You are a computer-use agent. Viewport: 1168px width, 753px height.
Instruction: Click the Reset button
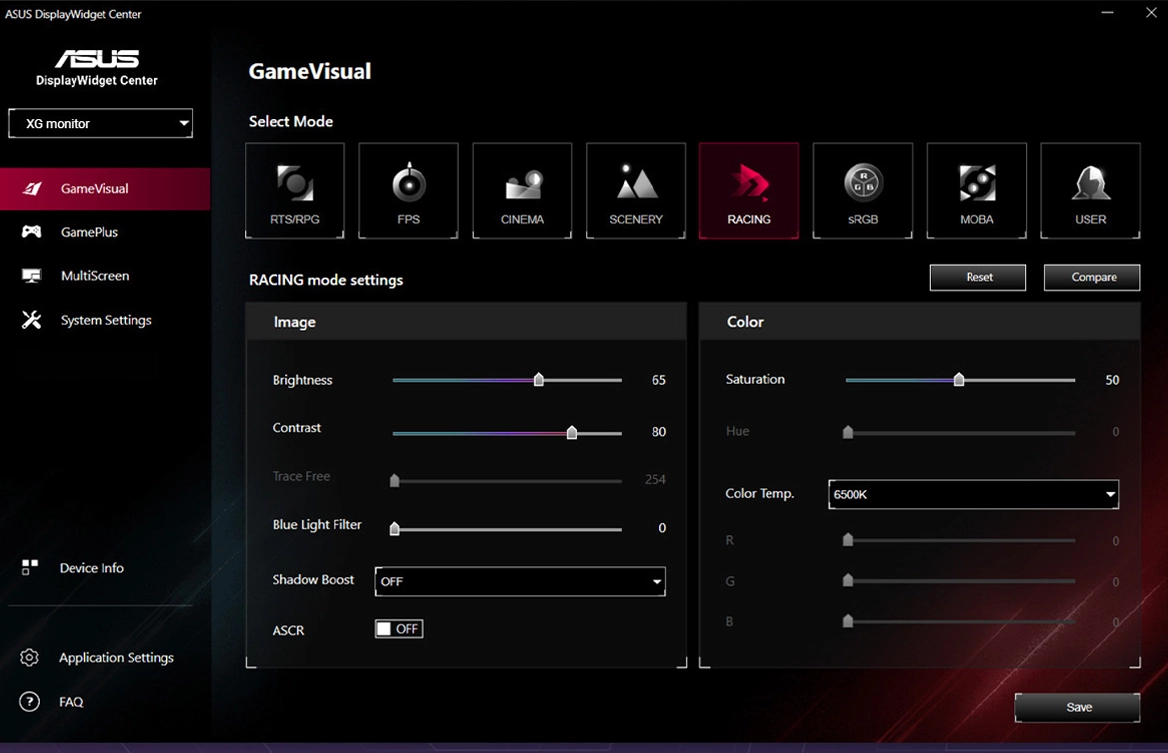977,277
